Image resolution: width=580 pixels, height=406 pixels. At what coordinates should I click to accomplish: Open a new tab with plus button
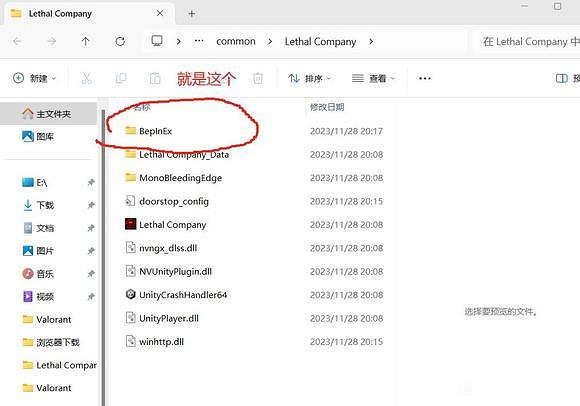pyautogui.click(x=192, y=14)
